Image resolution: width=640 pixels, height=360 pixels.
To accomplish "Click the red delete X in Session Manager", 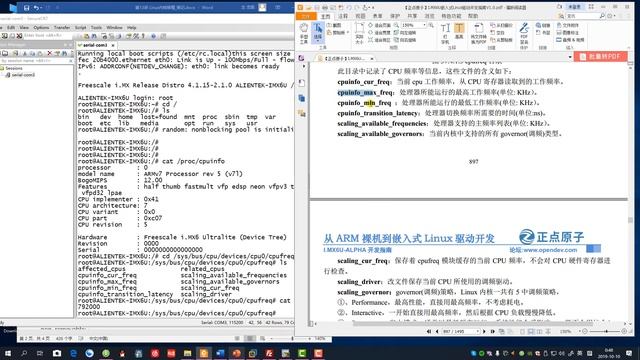I will click(x=49, y=53).
